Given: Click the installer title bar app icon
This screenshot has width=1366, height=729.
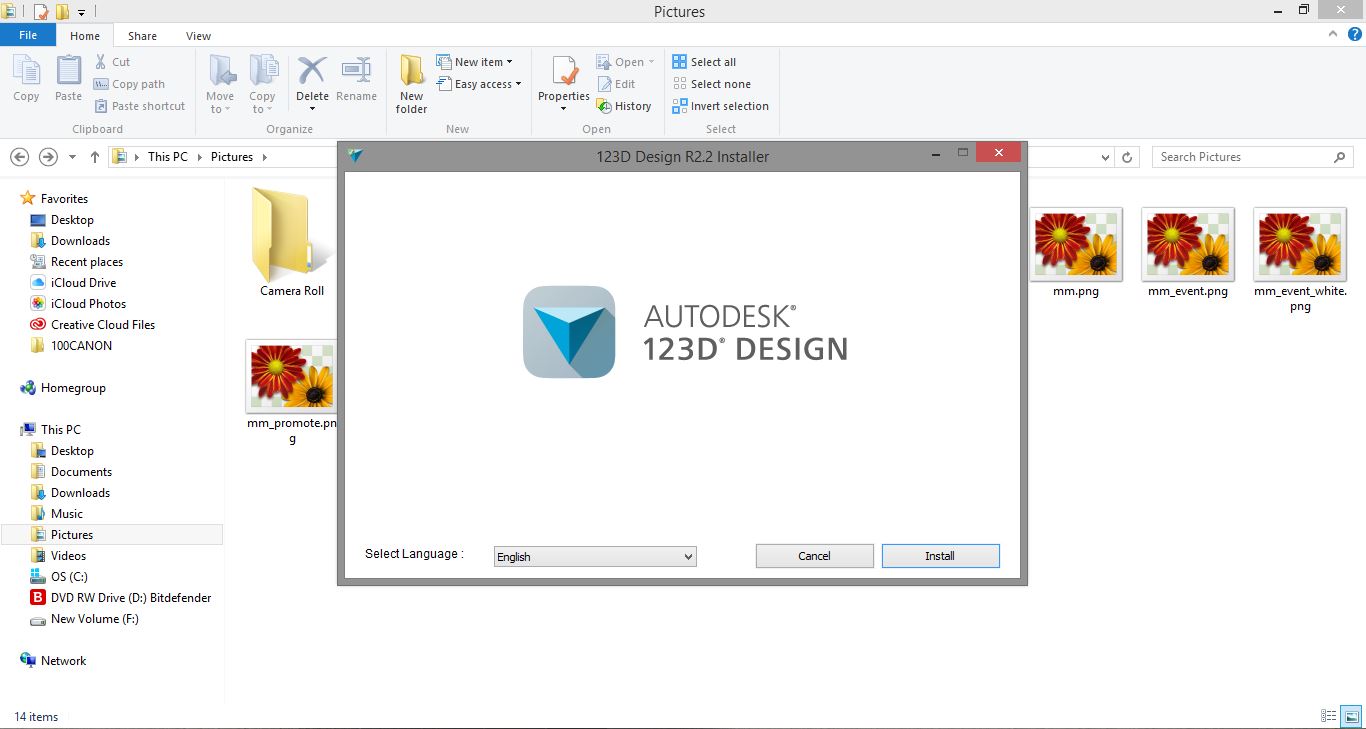Looking at the screenshot, I should [x=355, y=155].
